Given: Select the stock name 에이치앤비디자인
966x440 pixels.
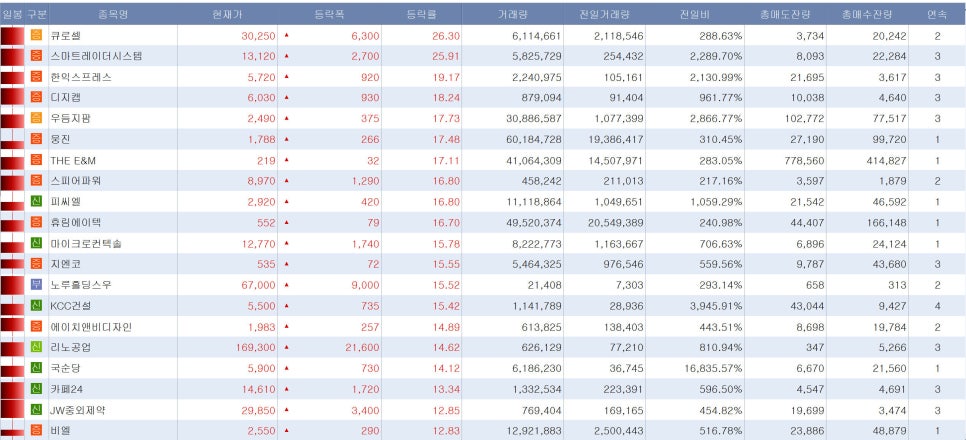Looking at the screenshot, I should click(91, 327).
